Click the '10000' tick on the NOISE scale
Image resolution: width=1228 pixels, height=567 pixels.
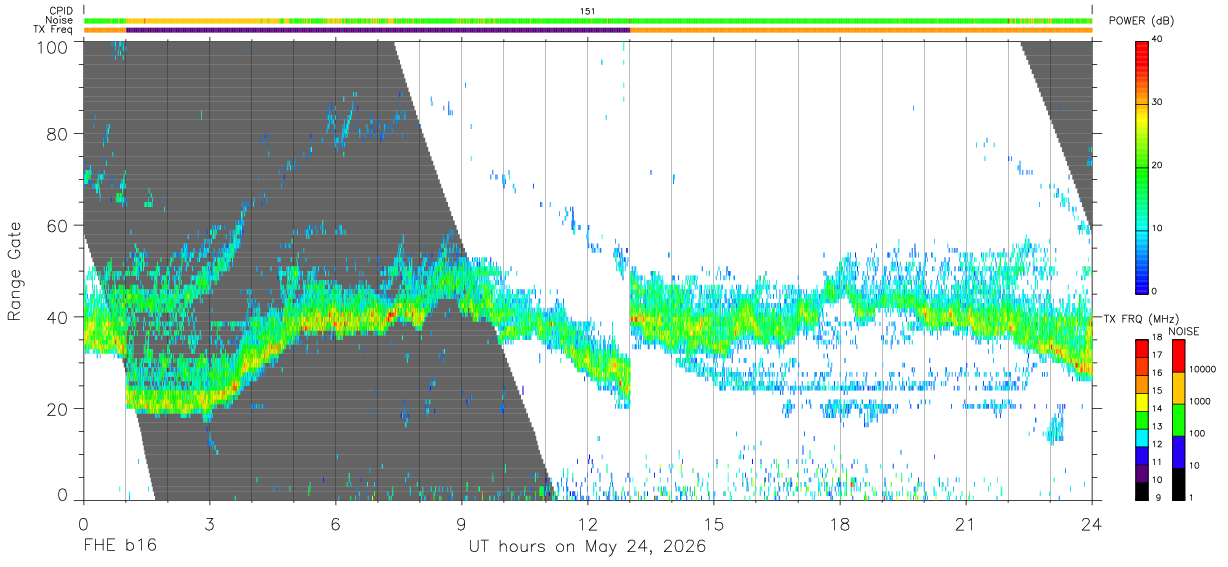click(1203, 370)
